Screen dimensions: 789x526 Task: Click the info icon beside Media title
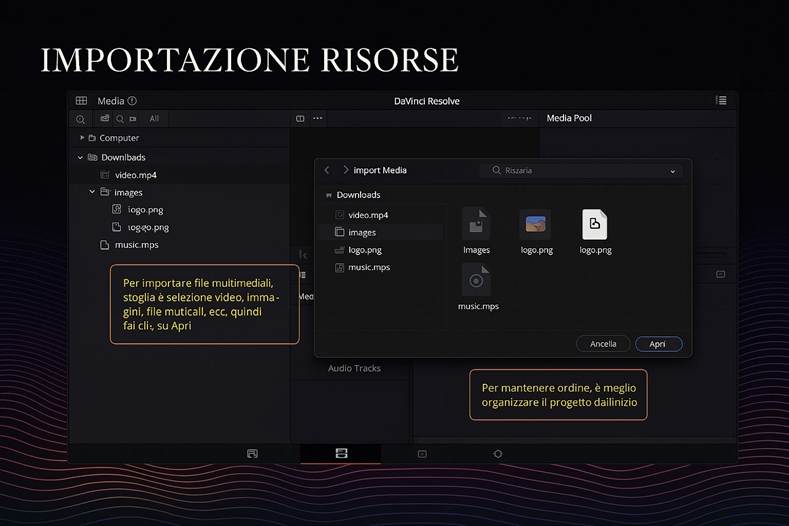click(132, 101)
